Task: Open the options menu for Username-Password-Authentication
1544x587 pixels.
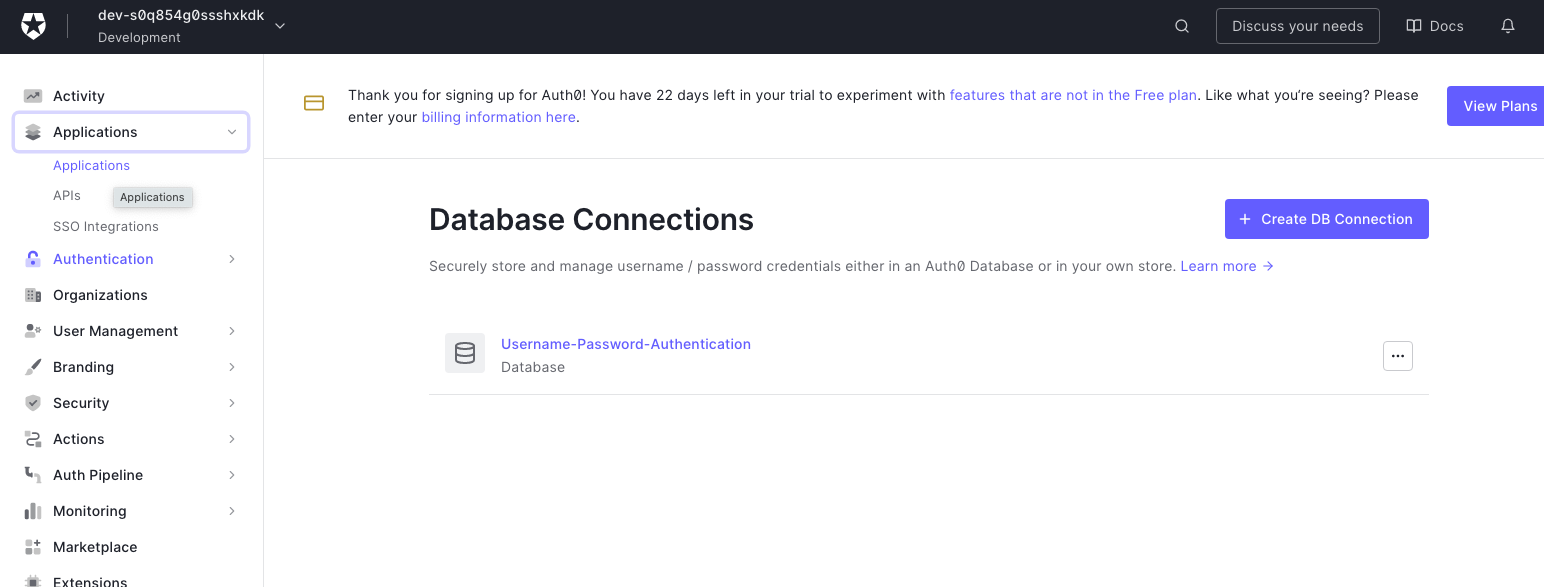Action: [1397, 355]
